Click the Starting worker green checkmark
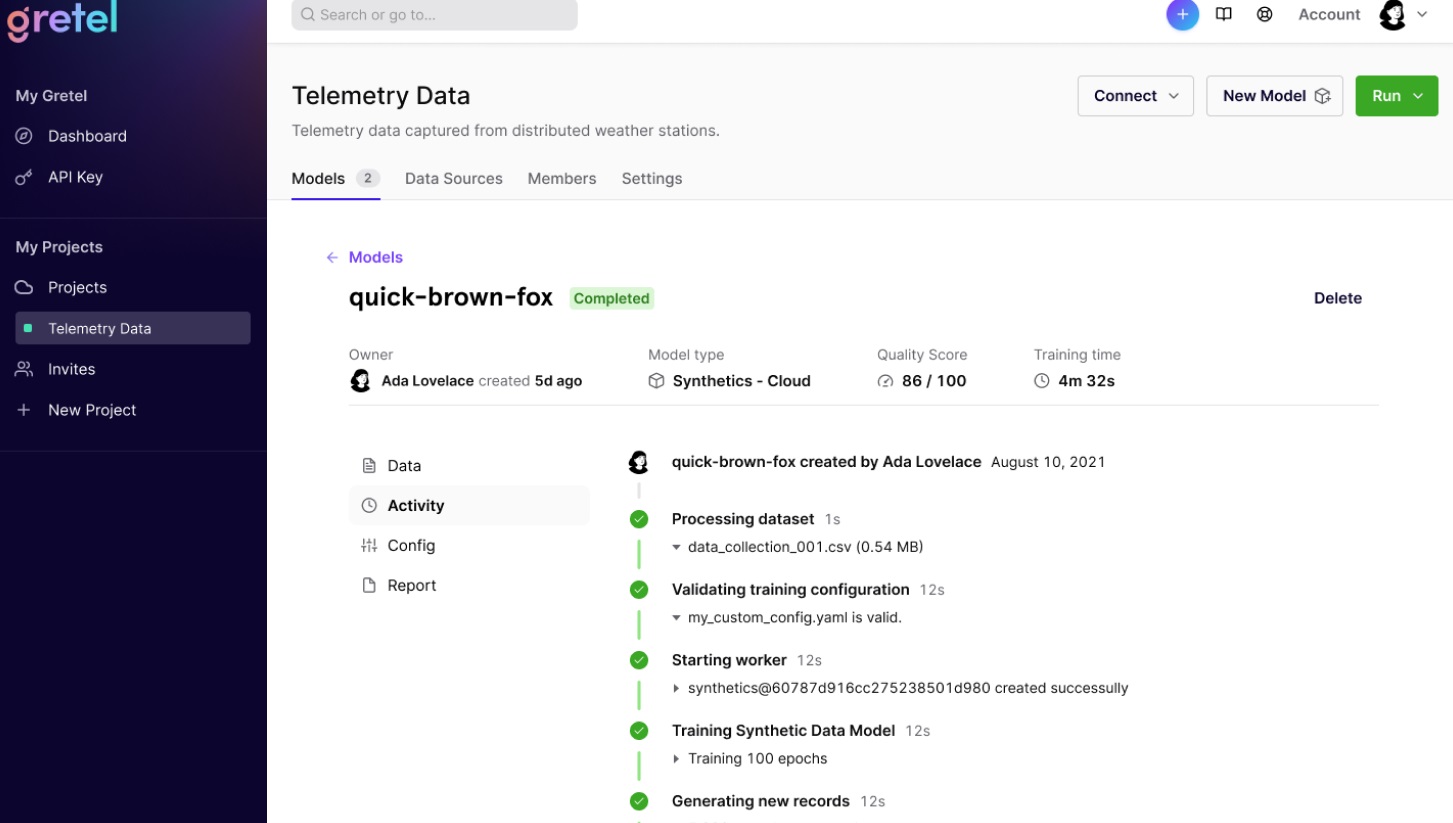Viewport: 1453px width, 823px height. (639, 660)
